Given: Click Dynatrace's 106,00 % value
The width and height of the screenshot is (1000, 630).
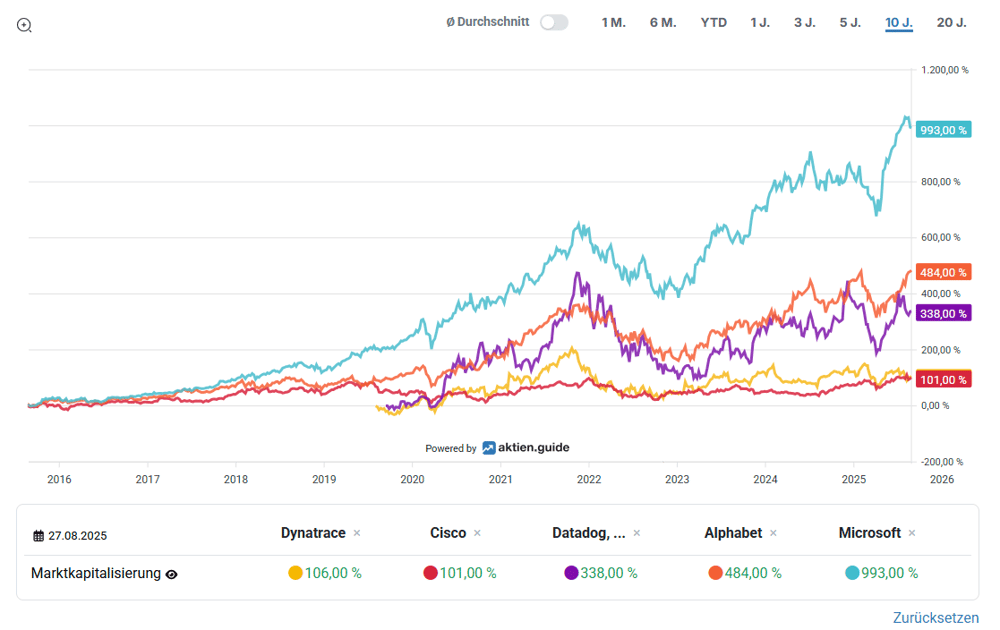Looking at the screenshot, I should coord(333,573).
